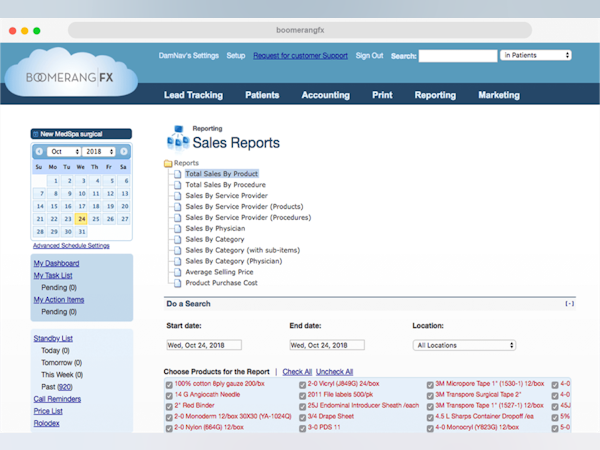Click the top Search input field
This screenshot has width=600, height=450.
[x=458, y=56]
